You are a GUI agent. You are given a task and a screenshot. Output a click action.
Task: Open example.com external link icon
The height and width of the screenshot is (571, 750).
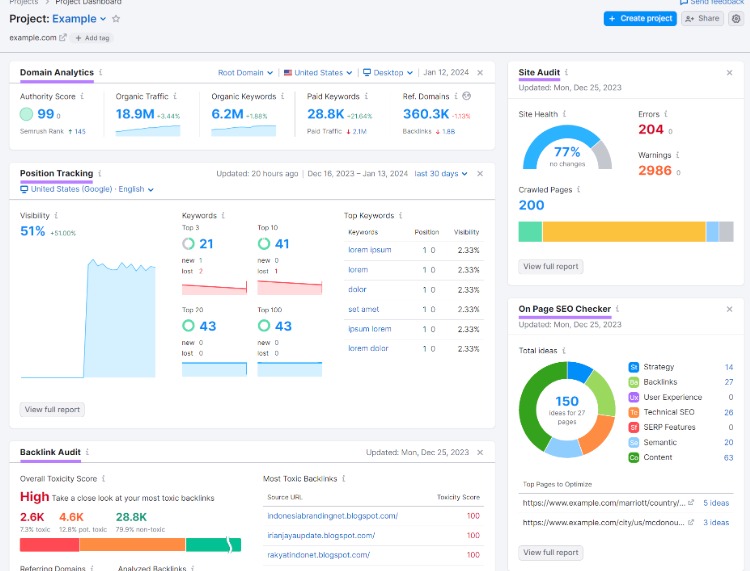(x=63, y=38)
